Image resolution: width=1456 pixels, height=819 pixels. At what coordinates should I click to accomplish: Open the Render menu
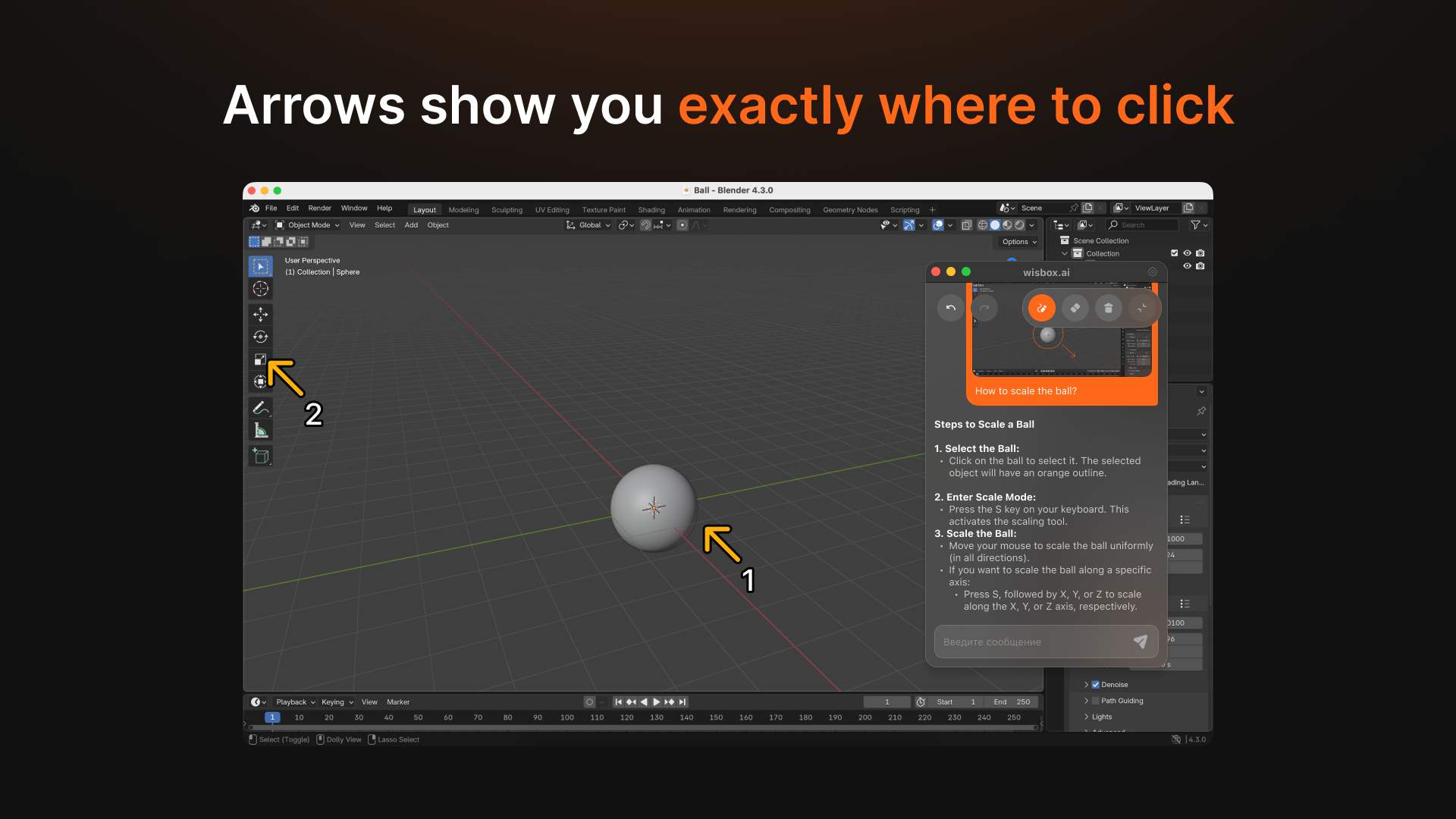[x=319, y=208]
